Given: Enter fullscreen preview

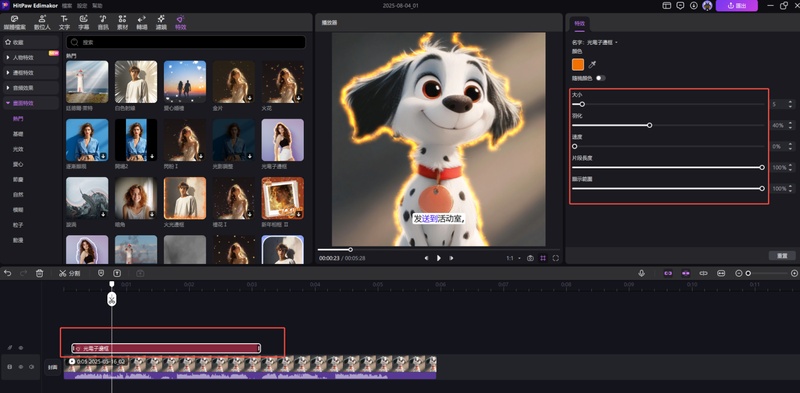Looking at the screenshot, I should [x=556, y=258].
